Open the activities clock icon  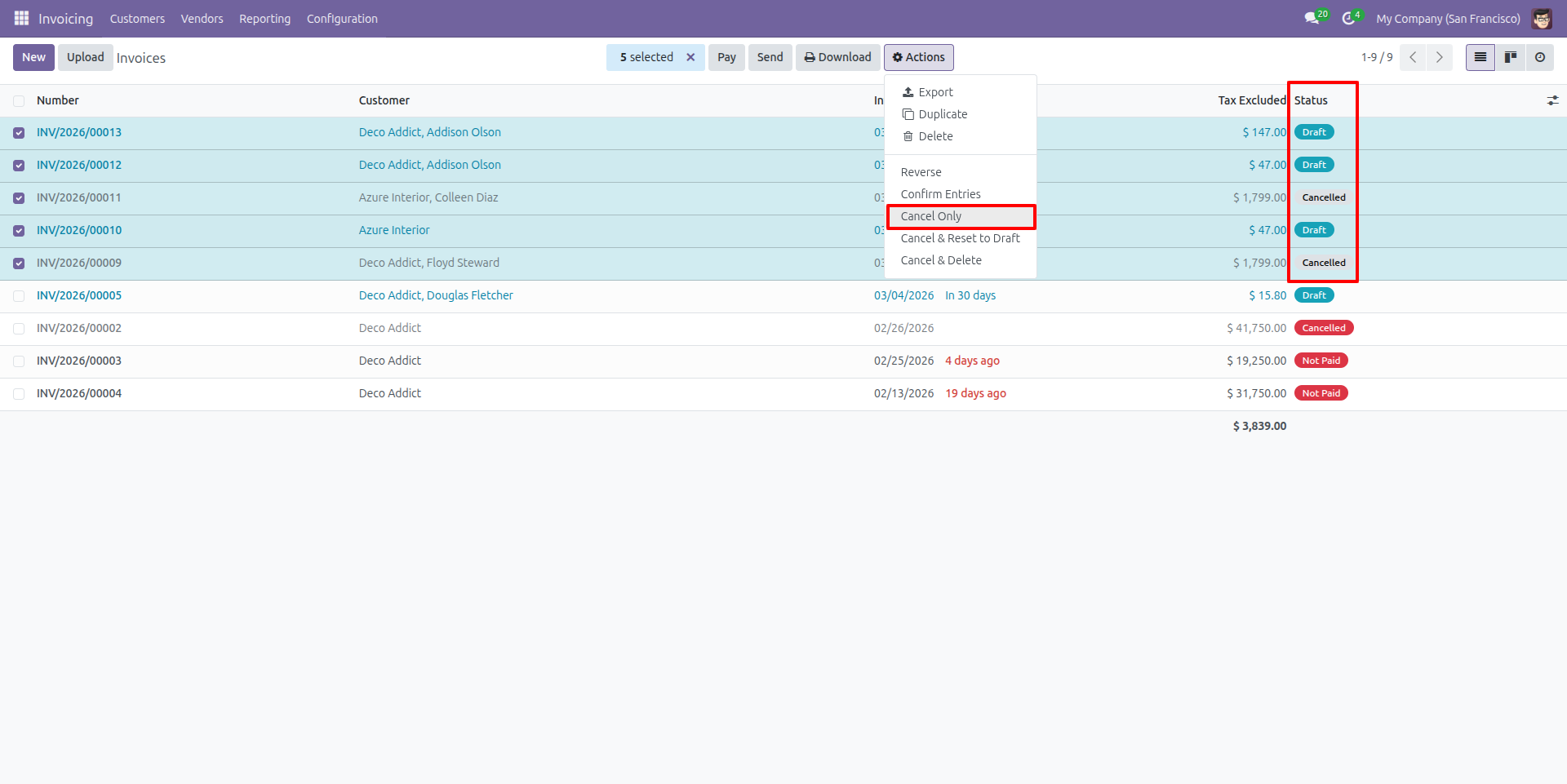coord(1348,18)
